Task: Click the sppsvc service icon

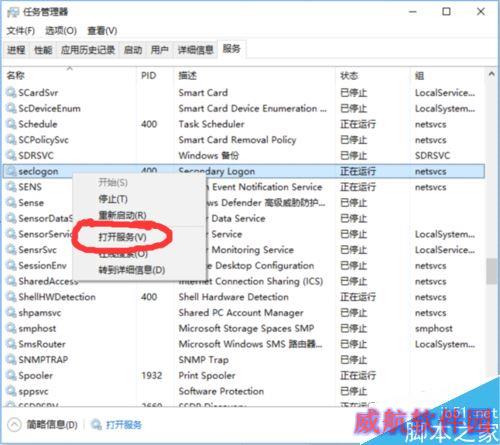Action: tap(12, 391)
